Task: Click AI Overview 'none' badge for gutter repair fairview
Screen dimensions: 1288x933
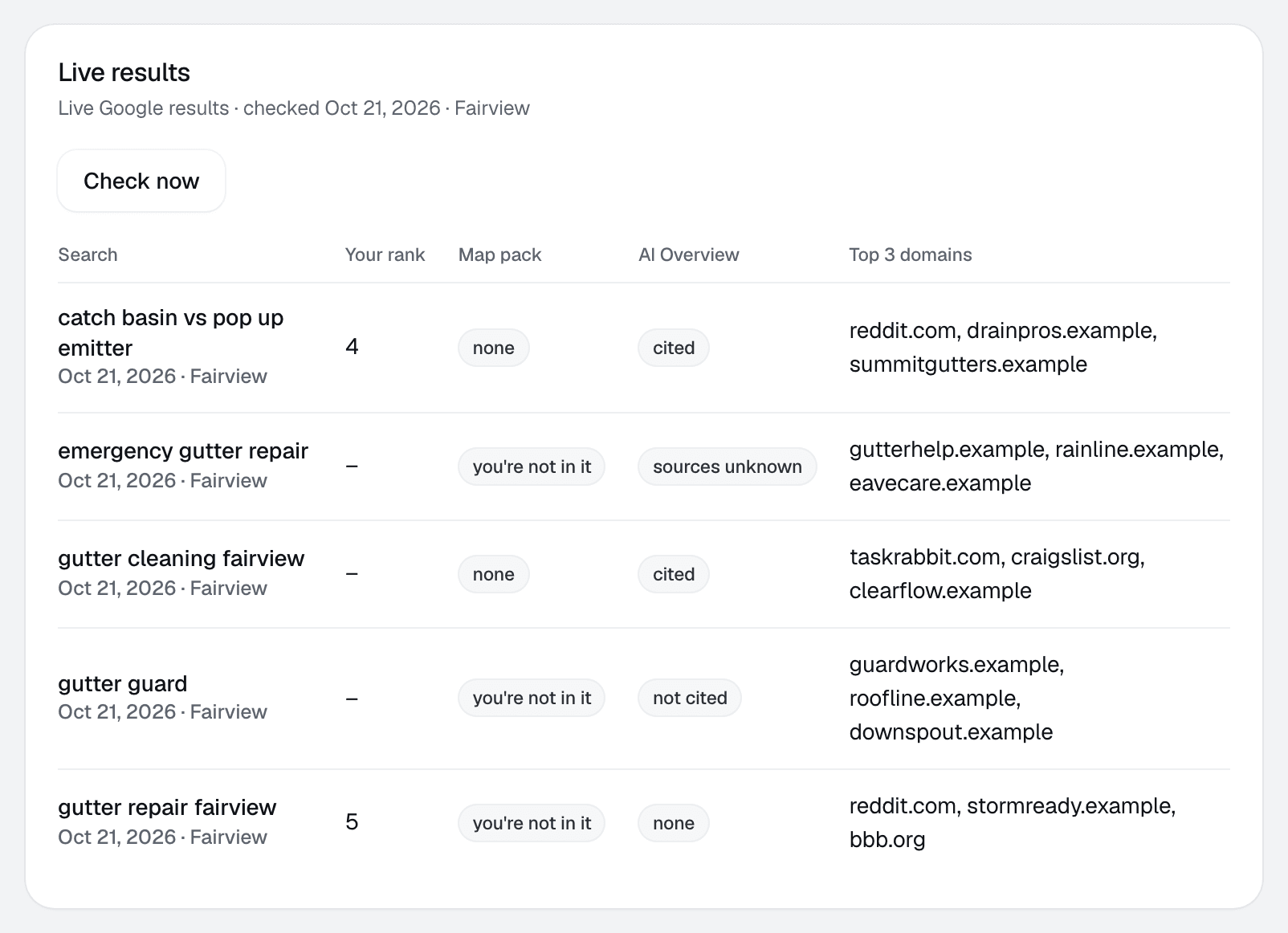Action: click(x=674, y=823)
